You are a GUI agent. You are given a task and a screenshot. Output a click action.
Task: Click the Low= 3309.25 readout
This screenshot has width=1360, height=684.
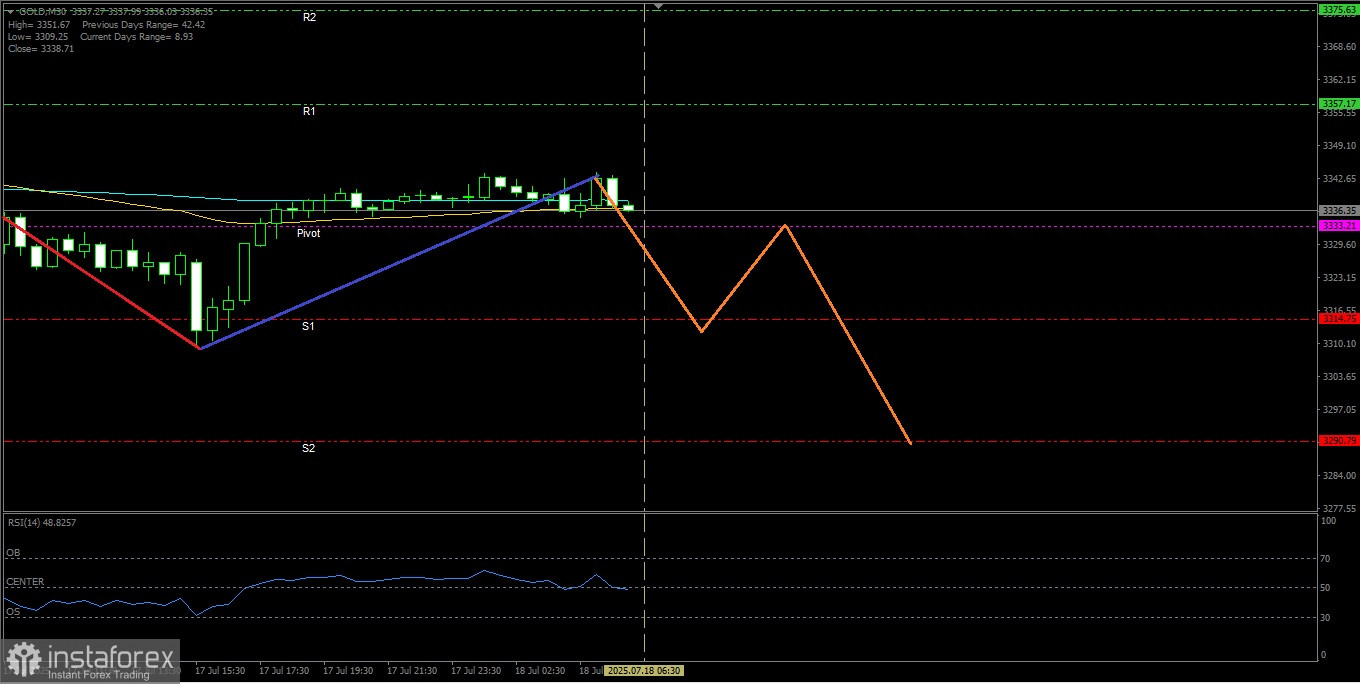38,36
